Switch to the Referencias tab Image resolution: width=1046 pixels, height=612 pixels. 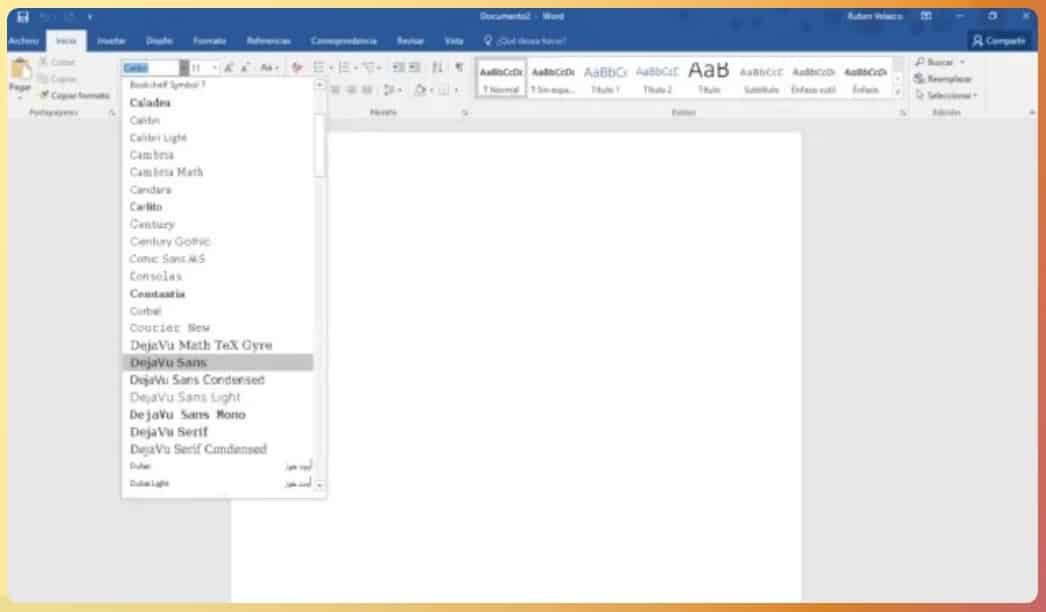268,41
